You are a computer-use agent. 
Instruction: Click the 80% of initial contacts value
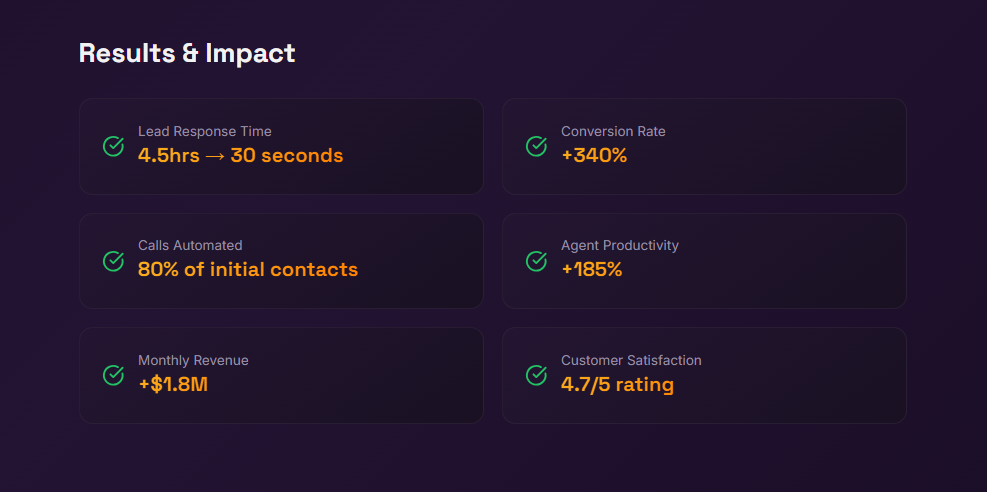click(248, 270)
